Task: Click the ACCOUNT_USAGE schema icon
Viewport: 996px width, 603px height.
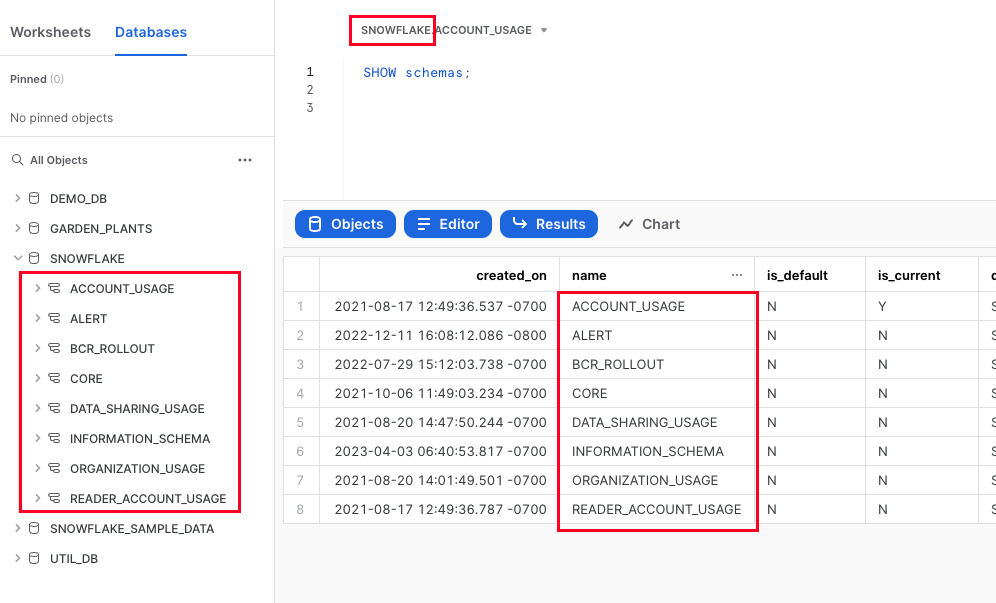Action: [x=55, y=288]
